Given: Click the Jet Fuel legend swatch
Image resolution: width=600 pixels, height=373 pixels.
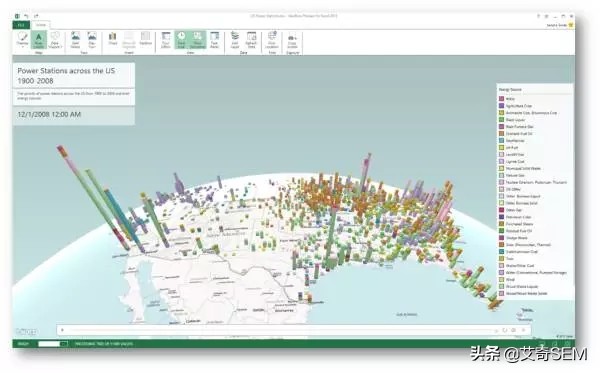Looking at the screenshot, I should pyautogui.click(x=501, y=147).
